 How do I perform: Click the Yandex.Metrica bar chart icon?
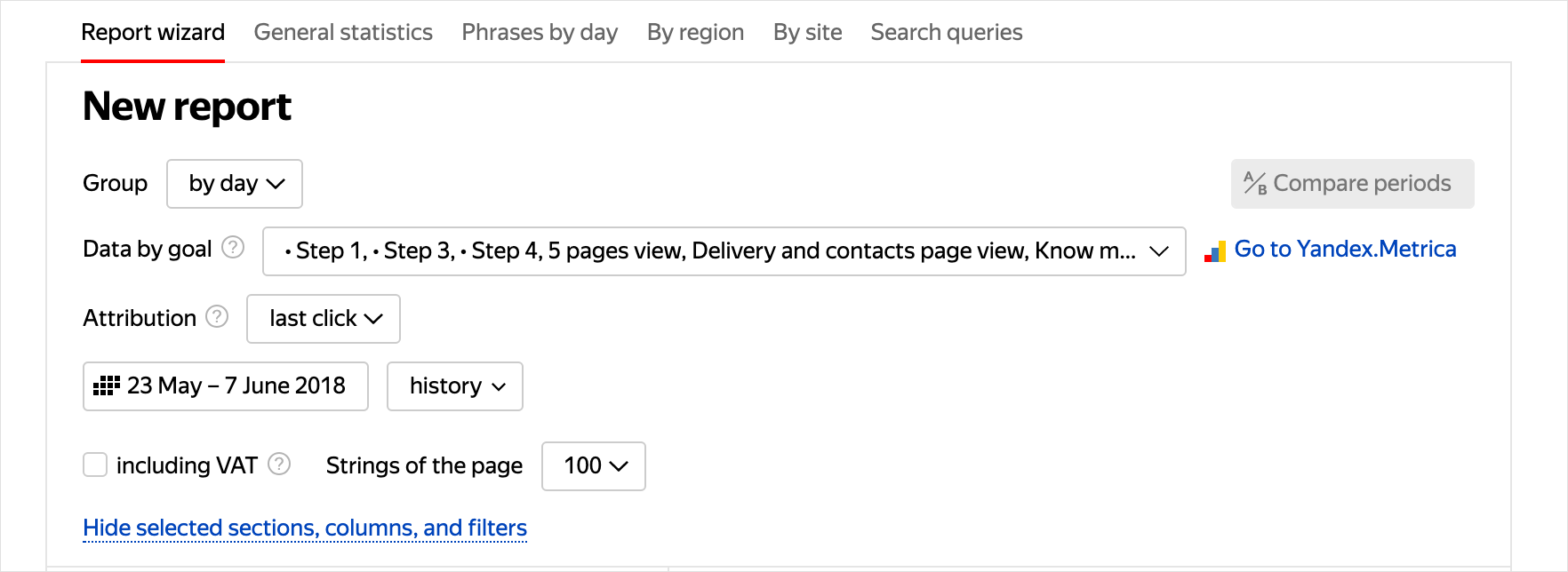(x=1215, y=252)
